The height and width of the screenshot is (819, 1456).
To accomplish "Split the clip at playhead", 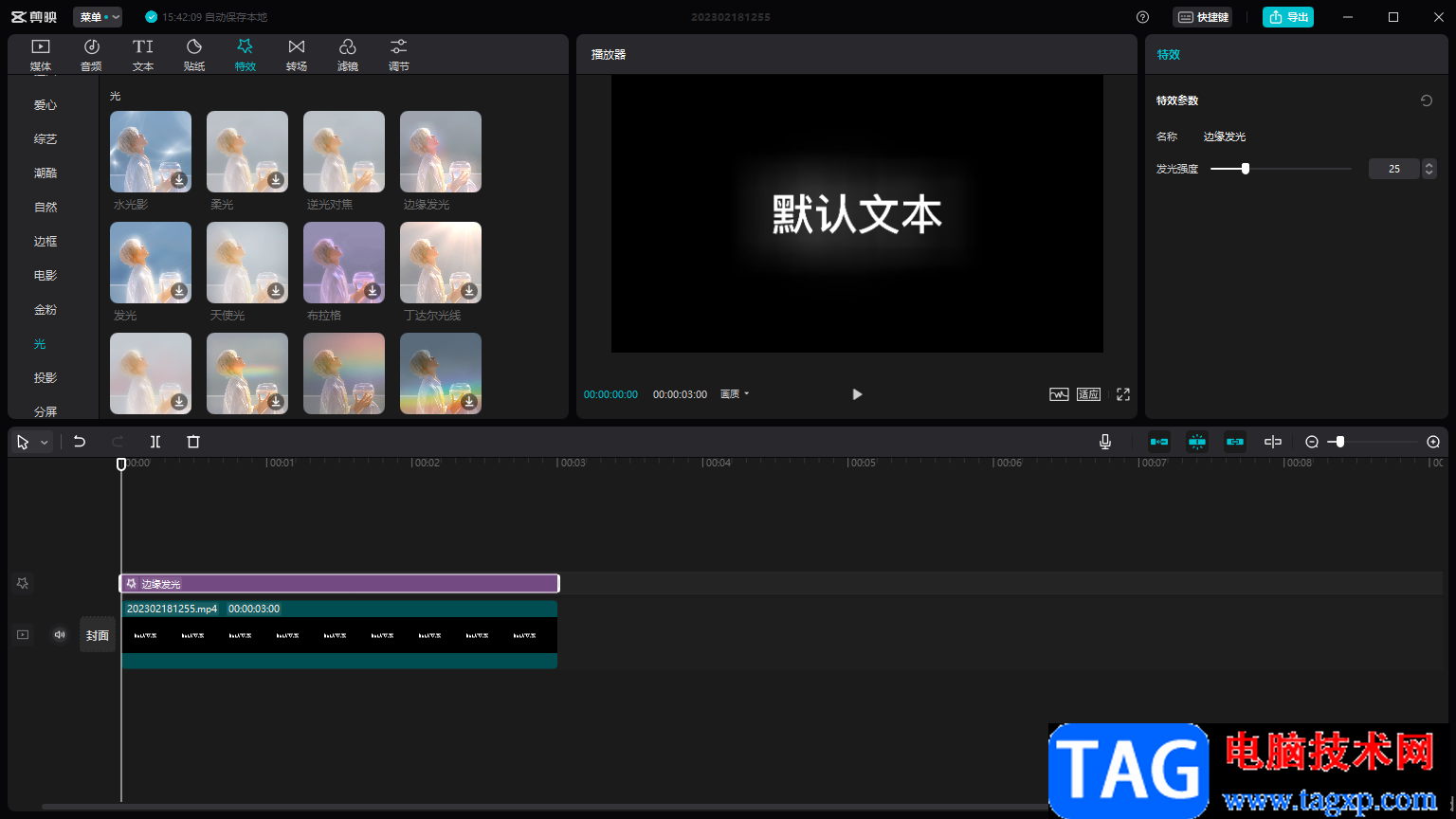I will coord(155,442).
